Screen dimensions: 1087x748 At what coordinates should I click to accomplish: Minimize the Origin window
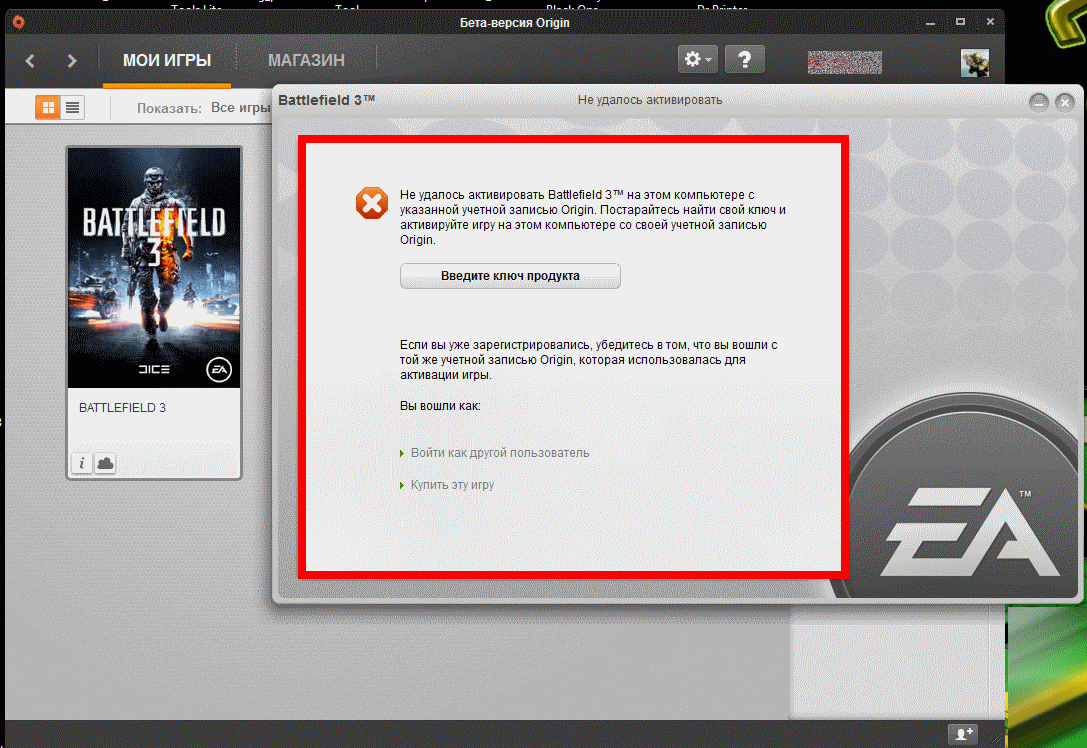[x=930, y=22]
